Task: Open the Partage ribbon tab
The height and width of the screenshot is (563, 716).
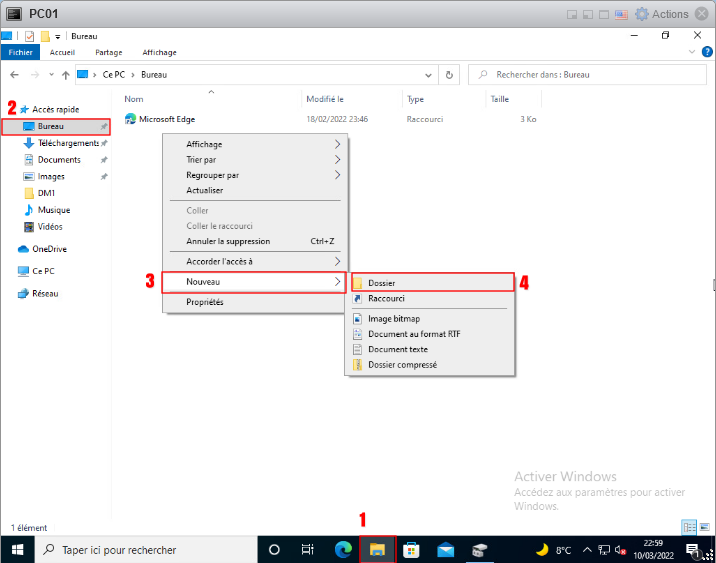Action: pyautogui.click(x=108, y=53)
